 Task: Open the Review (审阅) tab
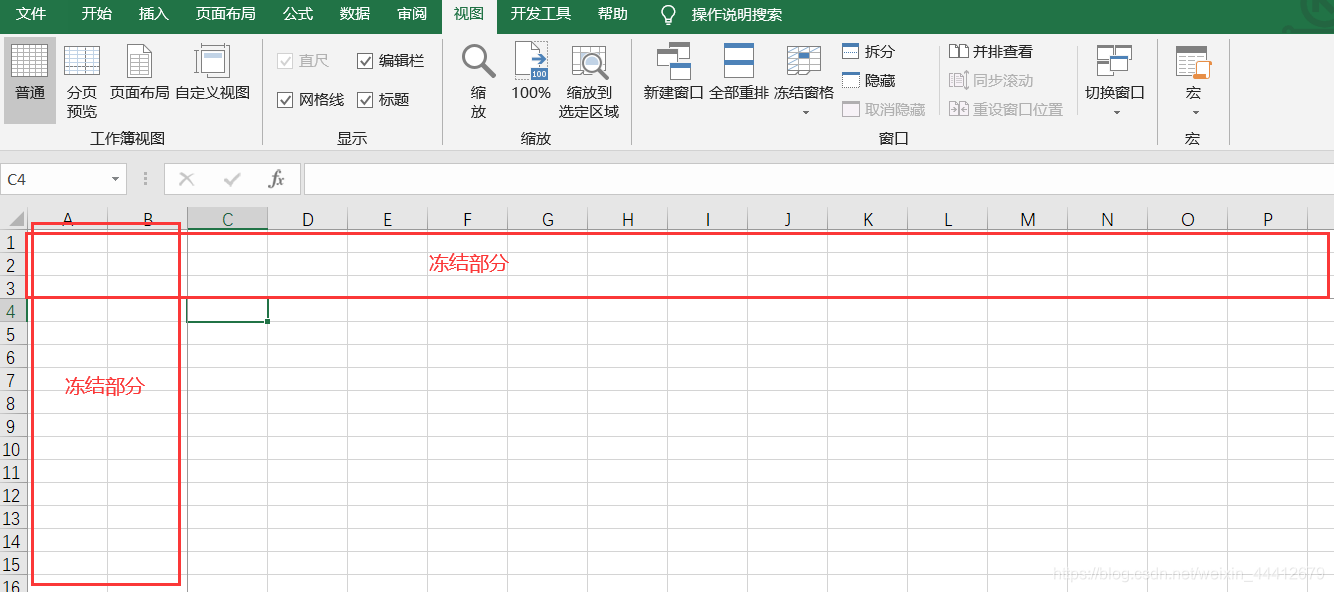click(x=412, y=14)
